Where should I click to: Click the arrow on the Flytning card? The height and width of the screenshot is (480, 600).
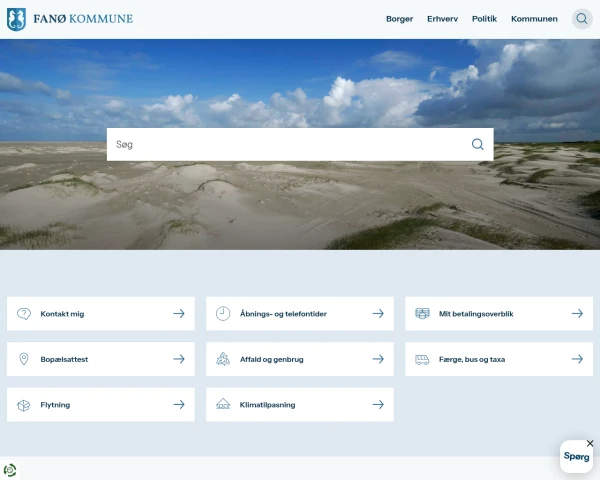pyautogui.click(x=179, y=405)
